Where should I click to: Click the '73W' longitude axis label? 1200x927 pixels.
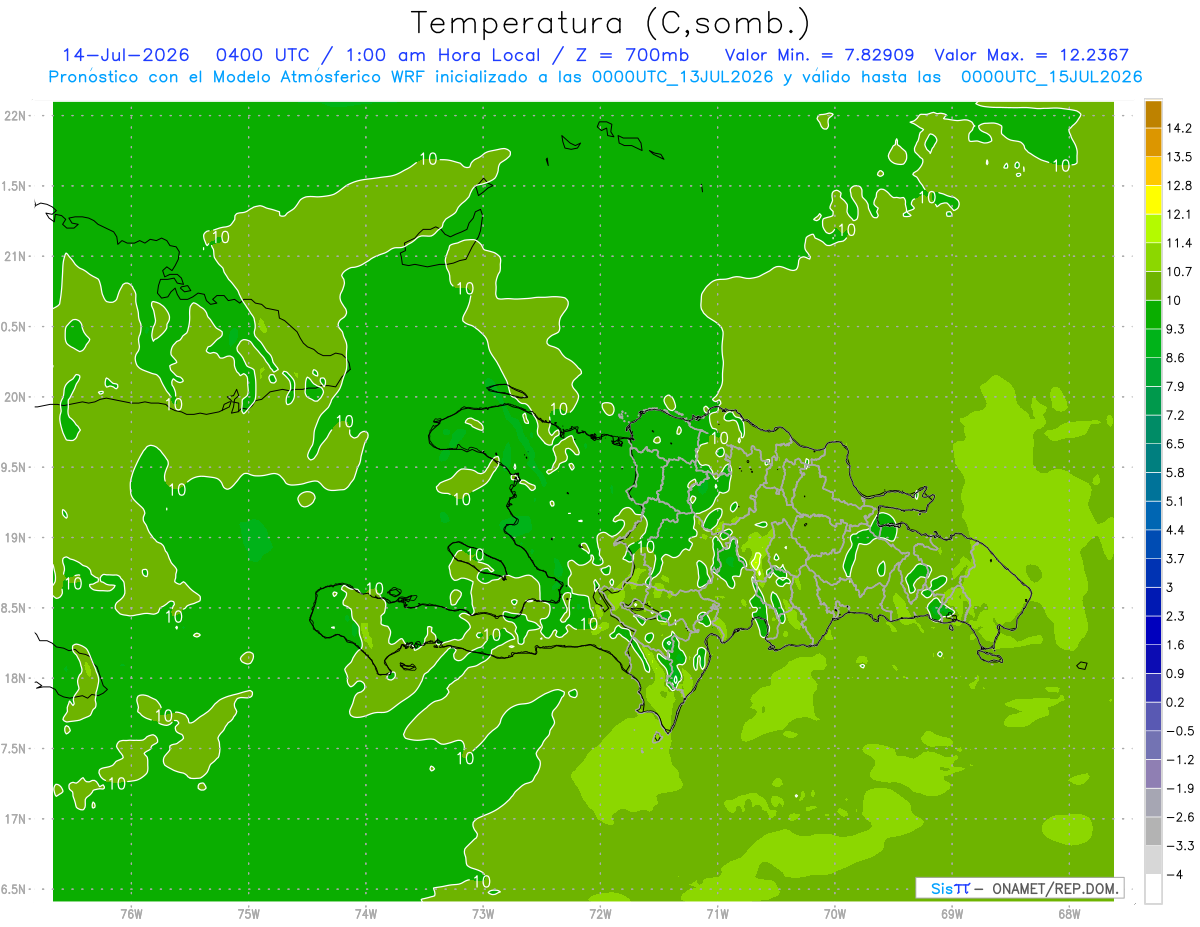(x=483, y=914)
